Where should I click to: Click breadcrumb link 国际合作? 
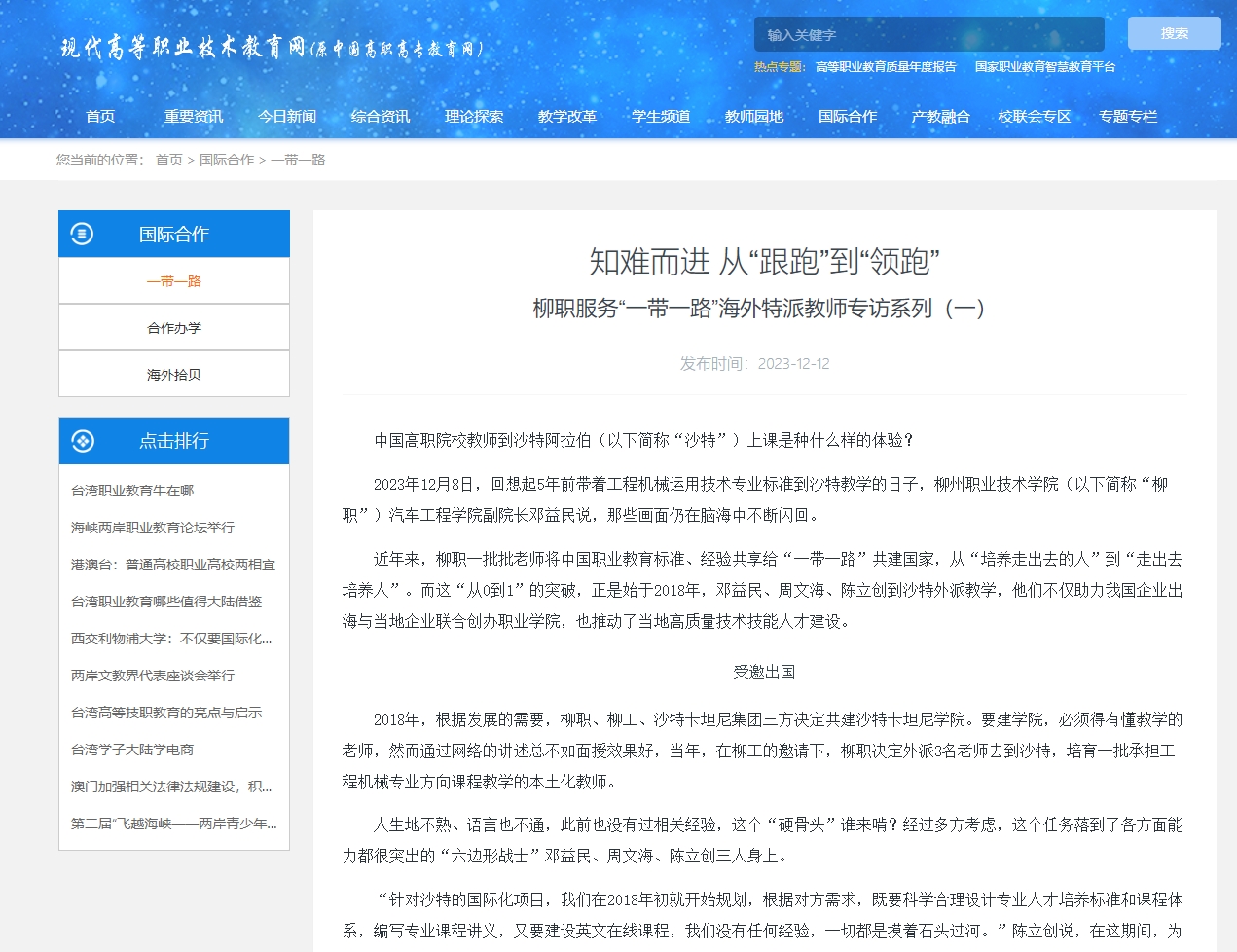[226, 160]
